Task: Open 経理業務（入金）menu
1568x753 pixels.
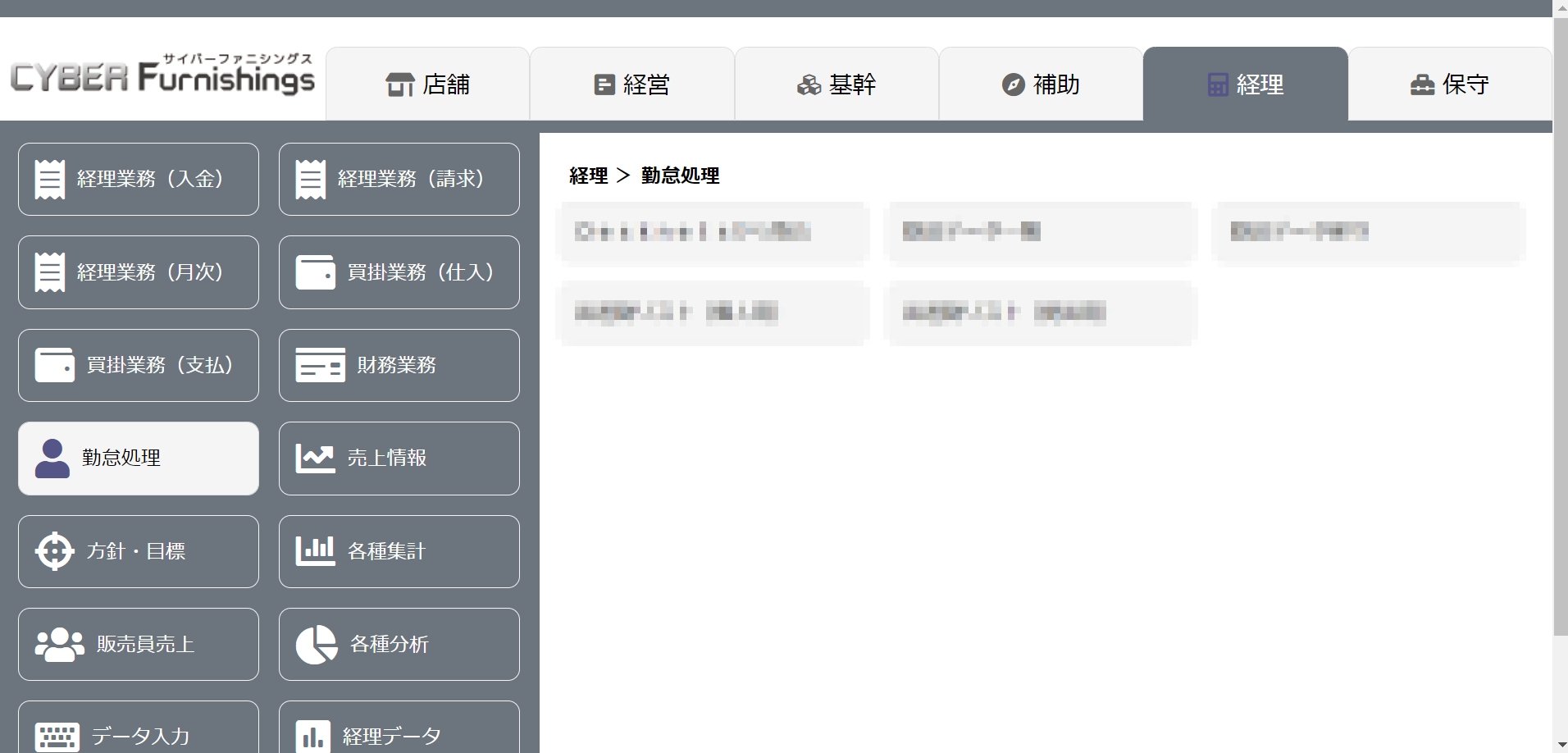Action: 139,180
